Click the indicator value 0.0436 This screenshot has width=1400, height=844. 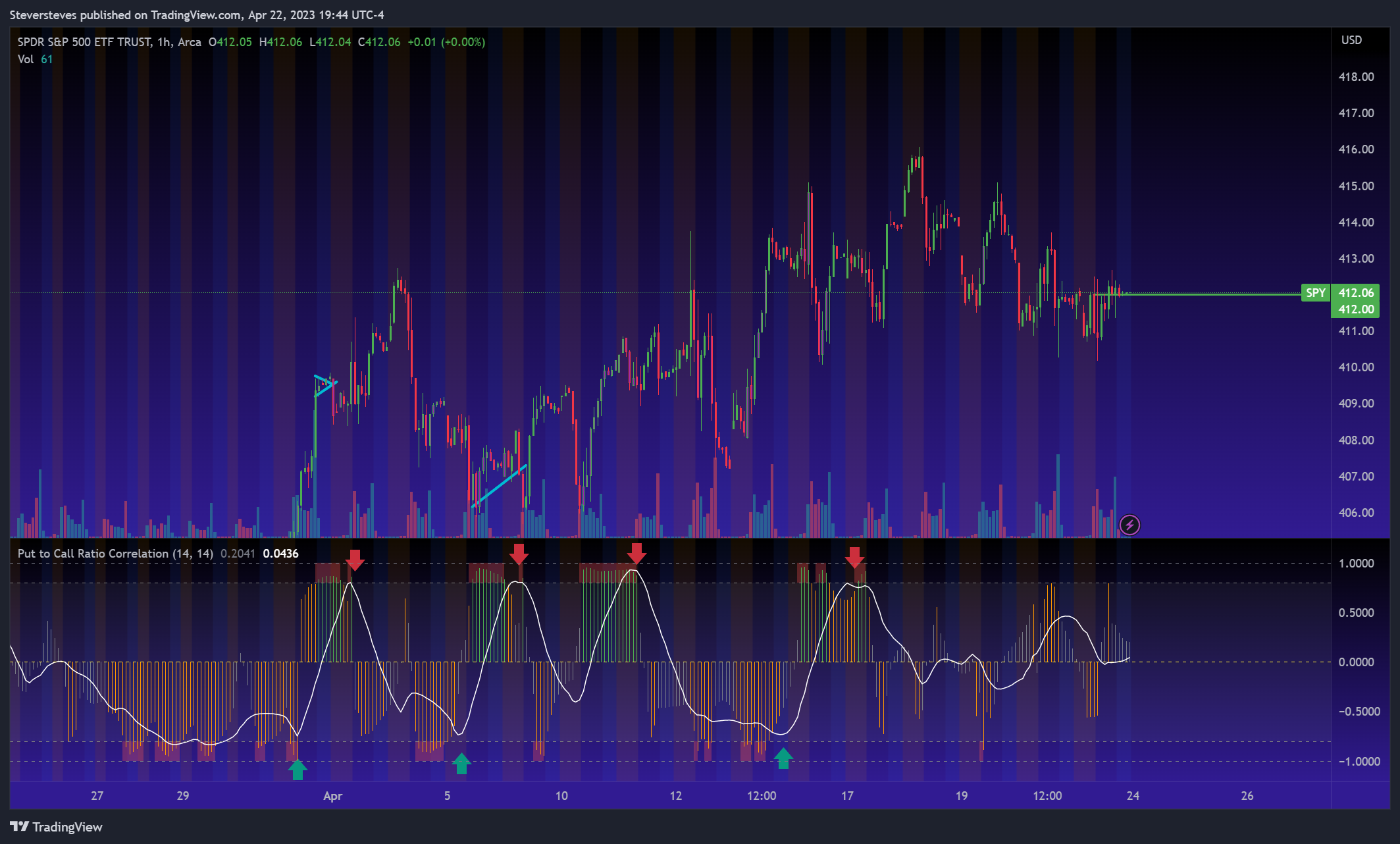click(281, 554)
